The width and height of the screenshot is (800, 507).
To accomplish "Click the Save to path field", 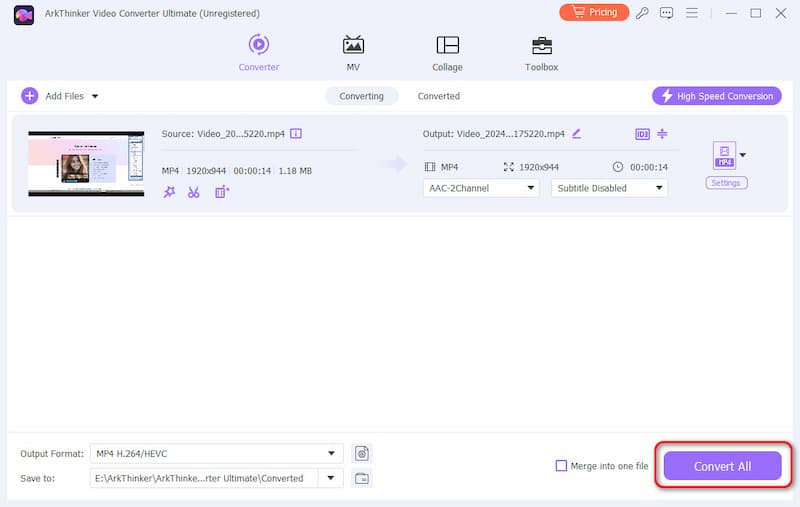I will tap(204, 478).
